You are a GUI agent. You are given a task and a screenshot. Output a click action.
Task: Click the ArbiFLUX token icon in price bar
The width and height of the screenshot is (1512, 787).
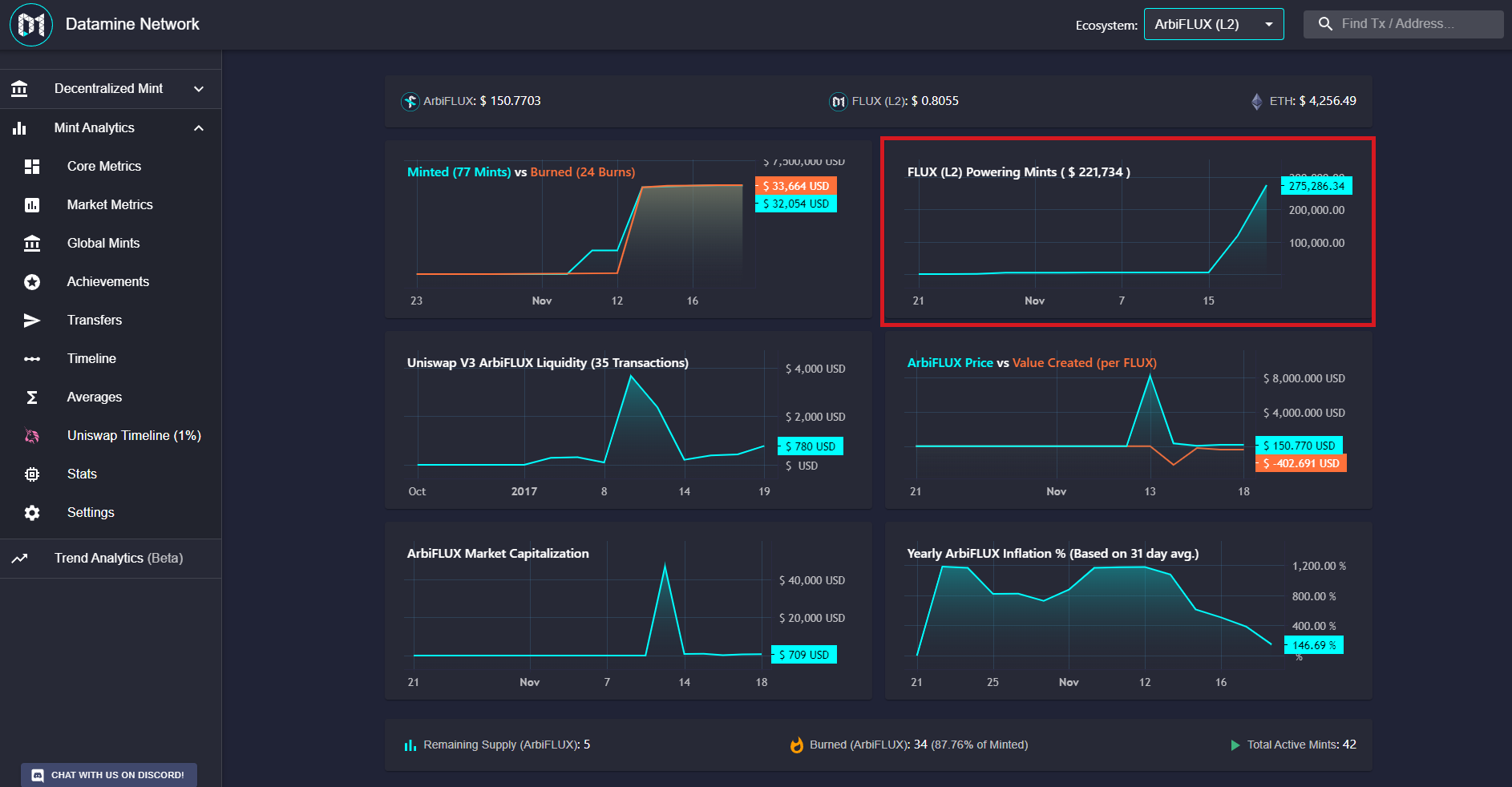(x=410, y=102)
